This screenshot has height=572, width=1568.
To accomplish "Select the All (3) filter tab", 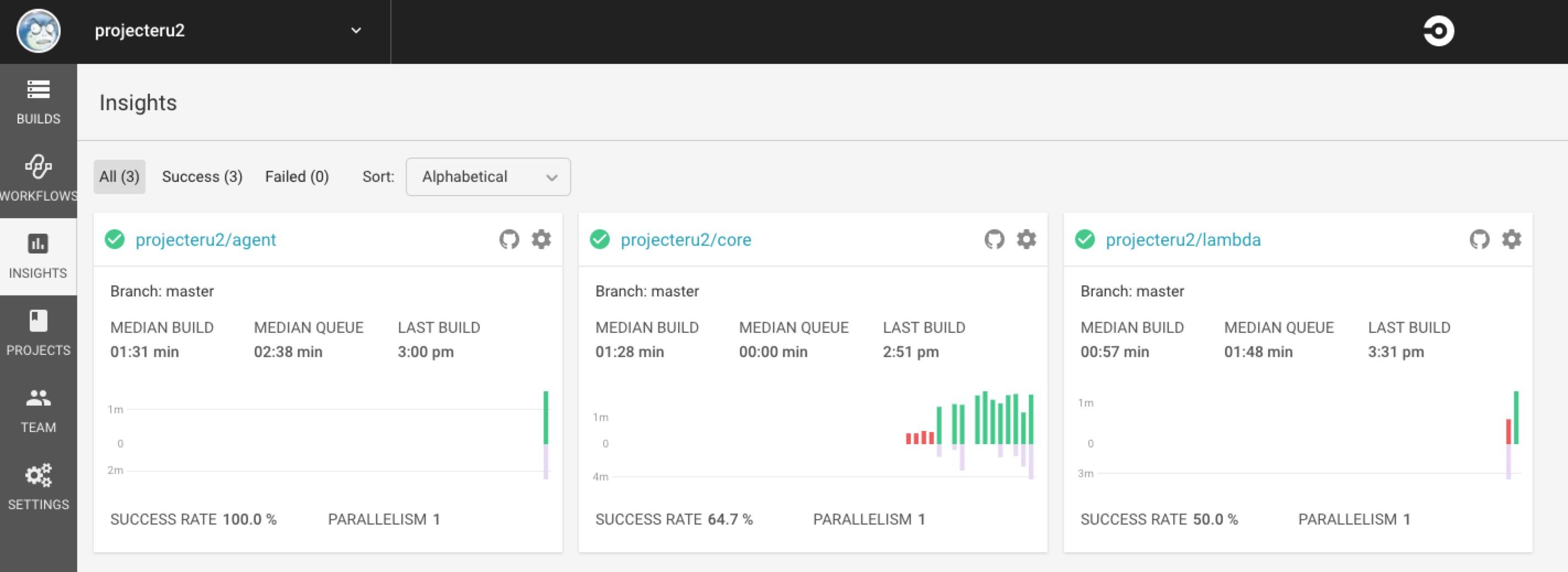I will (119, 177).
